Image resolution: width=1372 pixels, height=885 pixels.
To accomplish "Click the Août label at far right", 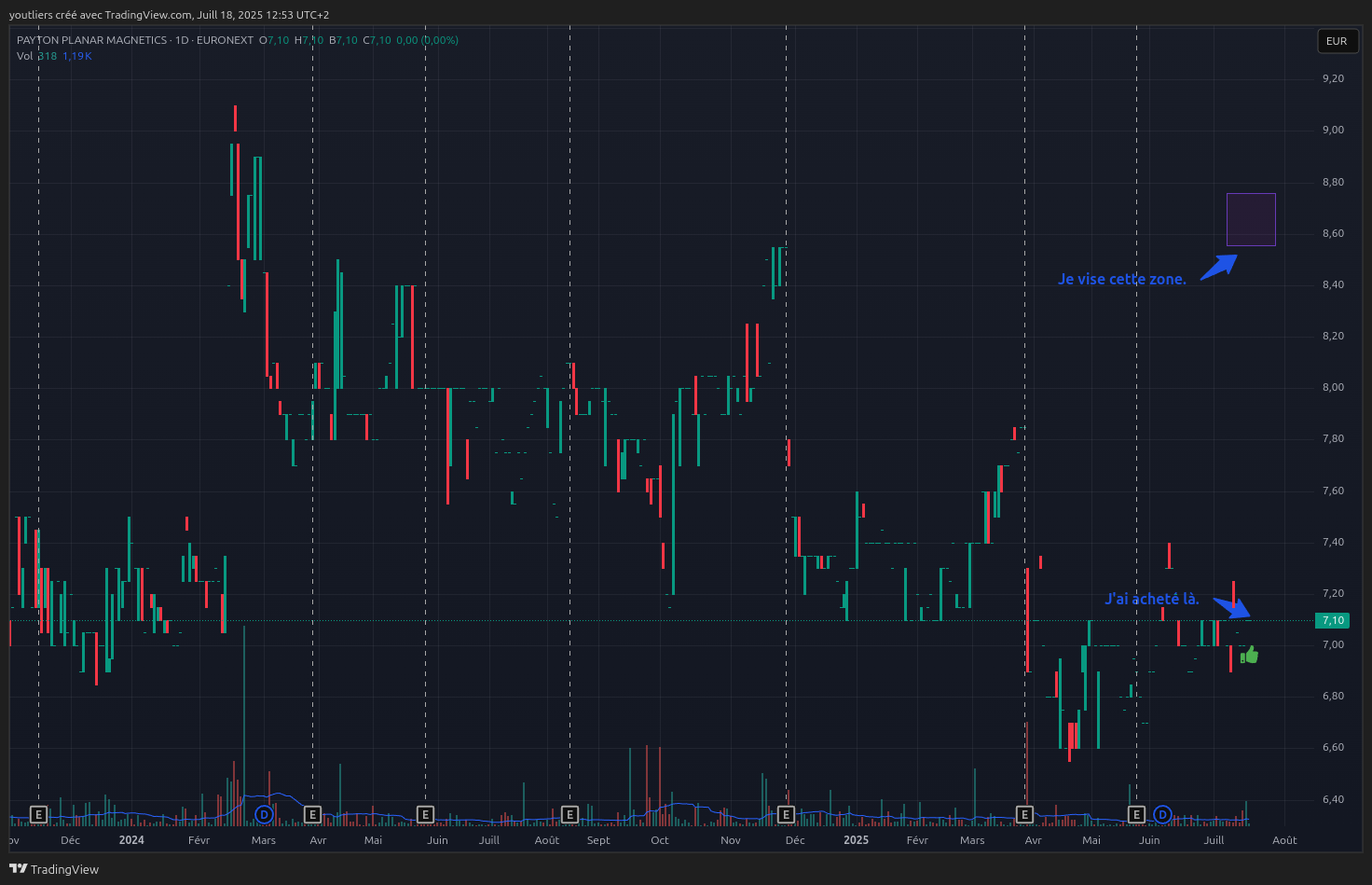I will coord(1284,840).
